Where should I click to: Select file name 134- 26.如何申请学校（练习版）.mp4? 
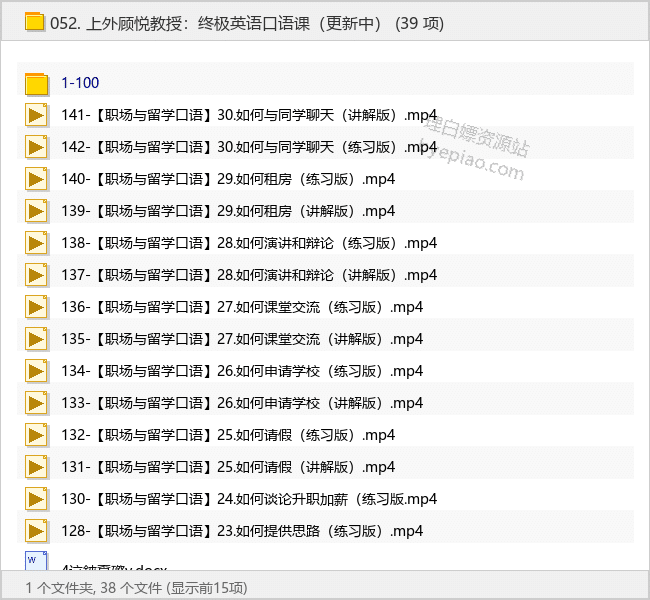[x=242, y=371]
